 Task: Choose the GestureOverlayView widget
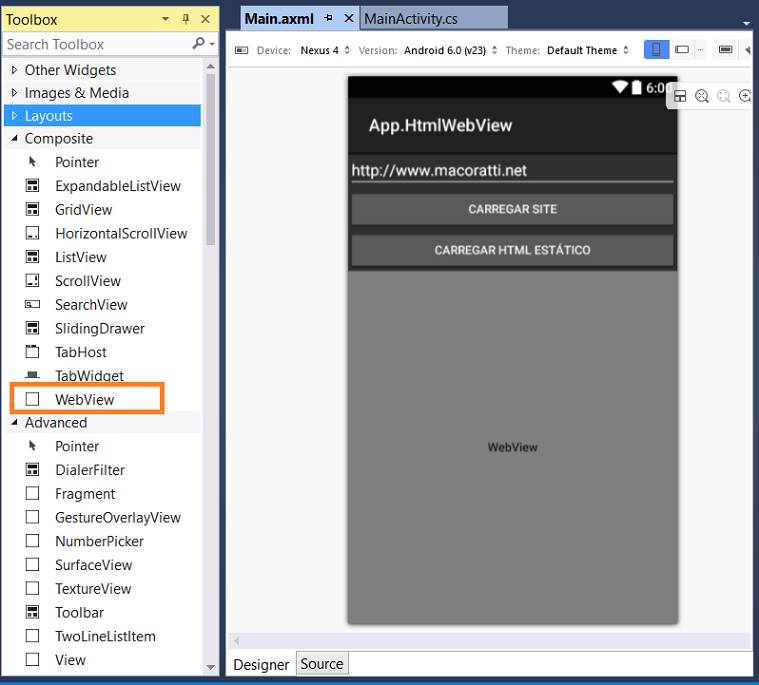(118, 518)
